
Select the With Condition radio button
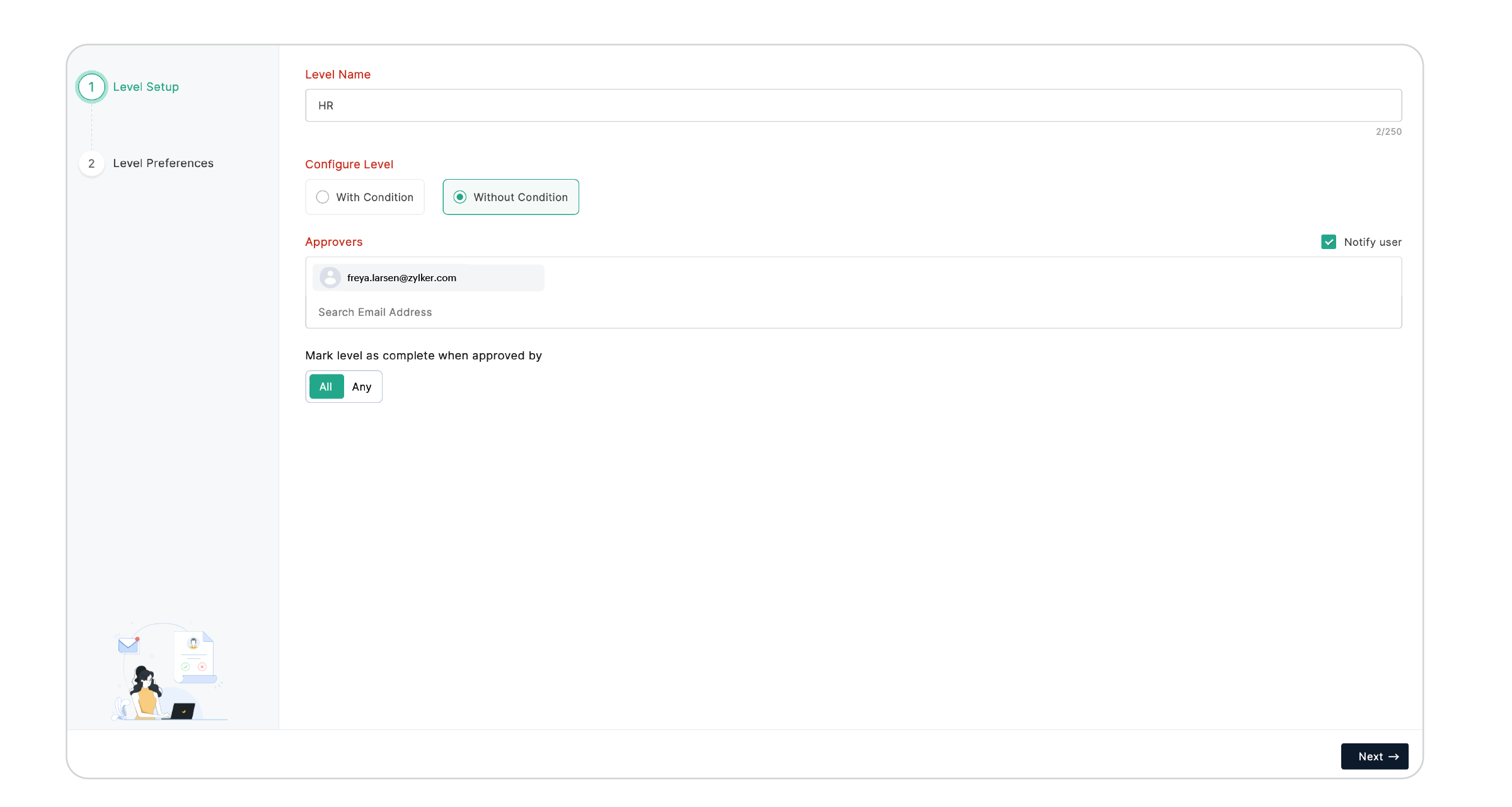(x=323, y=197)
